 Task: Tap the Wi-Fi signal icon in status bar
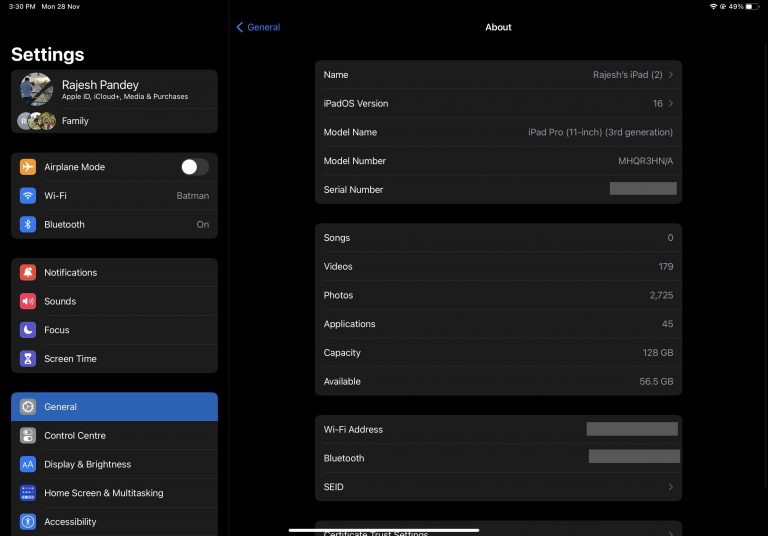click(713, 6)
